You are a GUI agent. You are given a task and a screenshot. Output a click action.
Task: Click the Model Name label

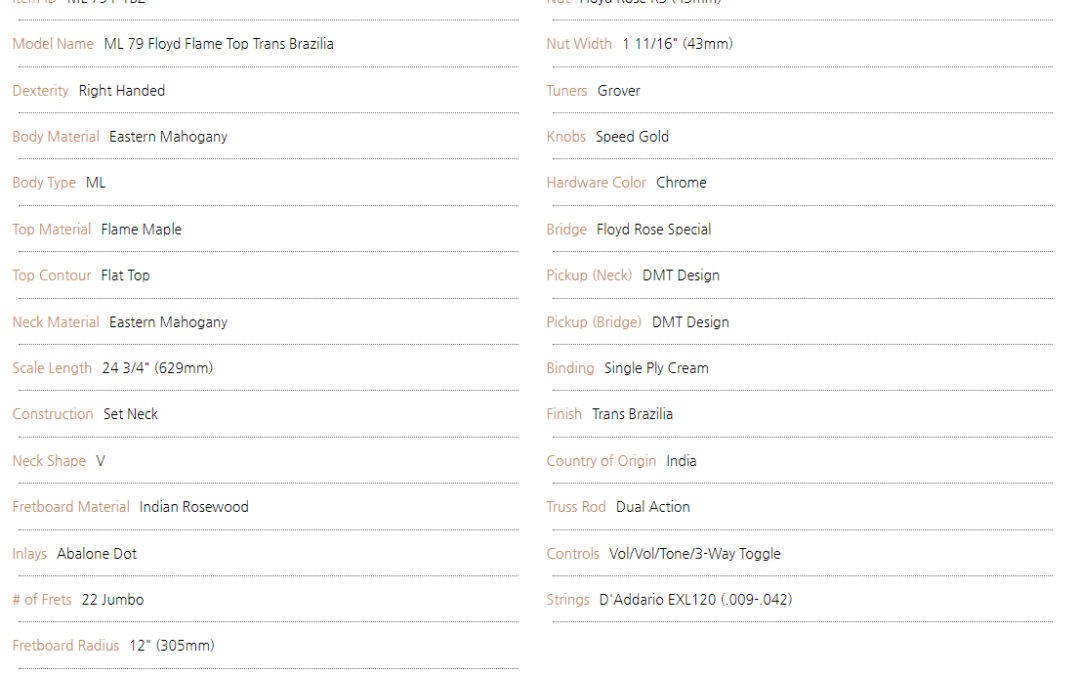pyautogui.click(x=53, y=44)
